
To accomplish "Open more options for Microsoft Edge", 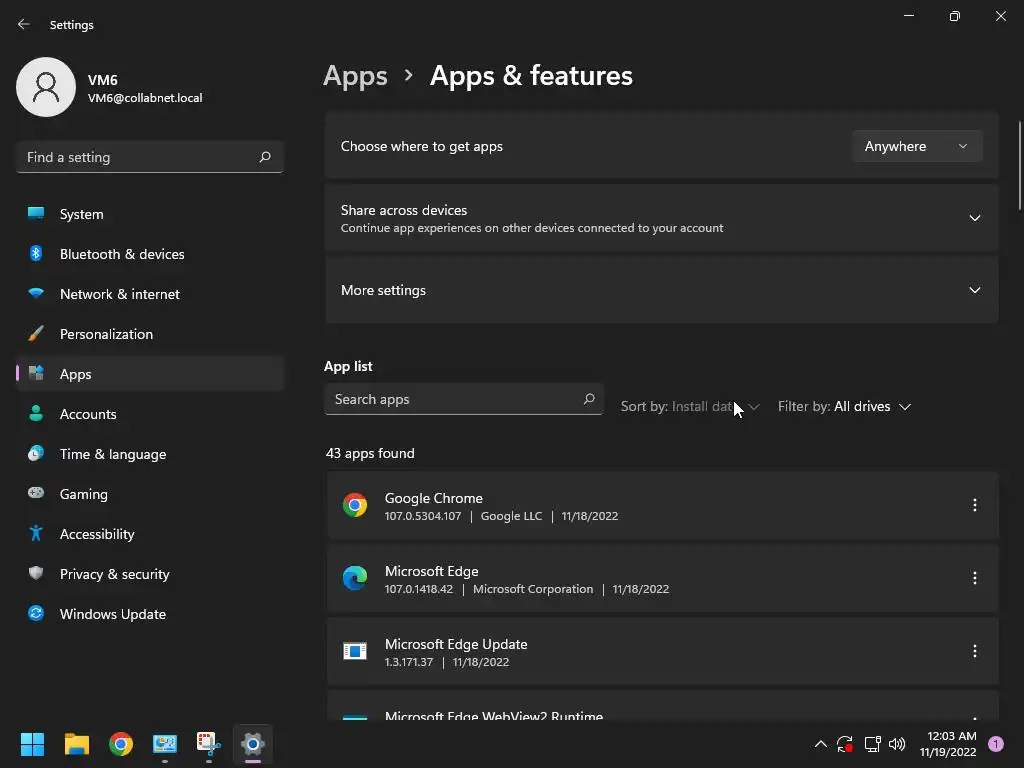I will pyautogui.click(x=974, y=578).
